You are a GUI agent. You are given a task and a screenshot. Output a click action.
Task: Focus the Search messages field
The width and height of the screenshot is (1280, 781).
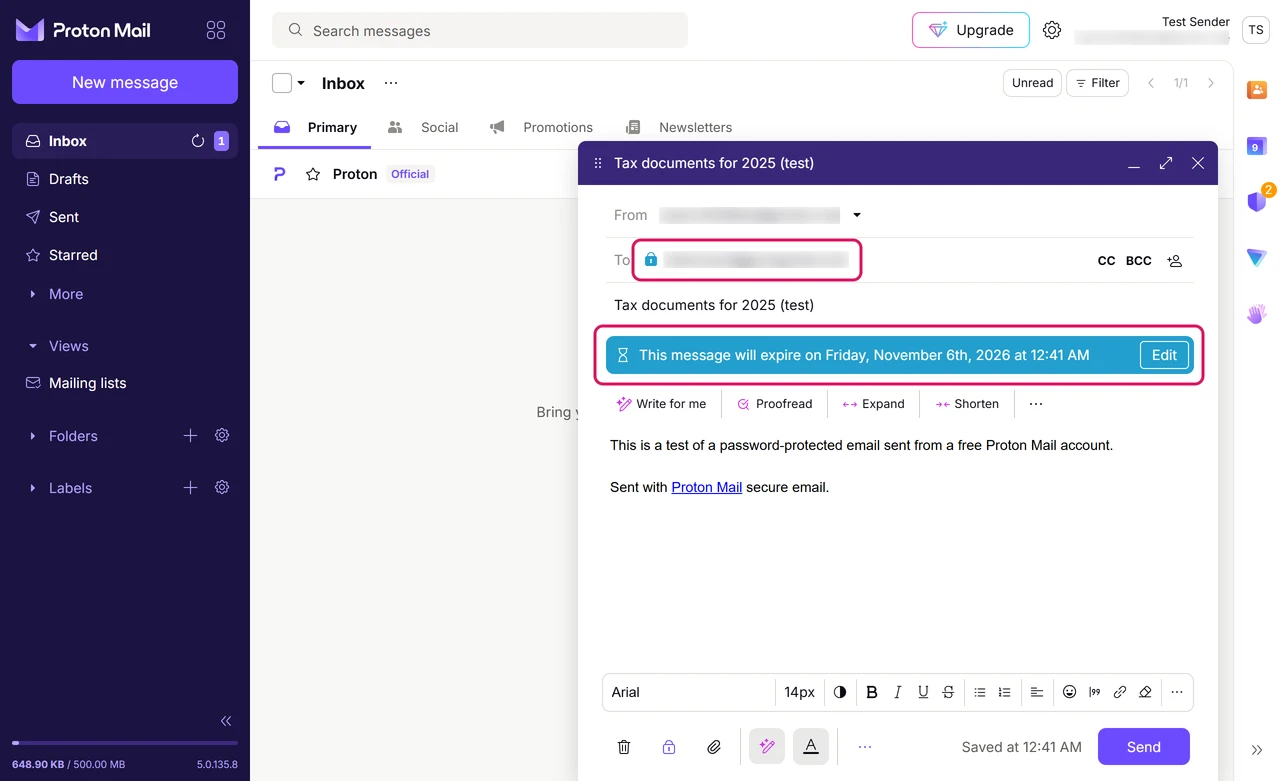coord(480,30)
